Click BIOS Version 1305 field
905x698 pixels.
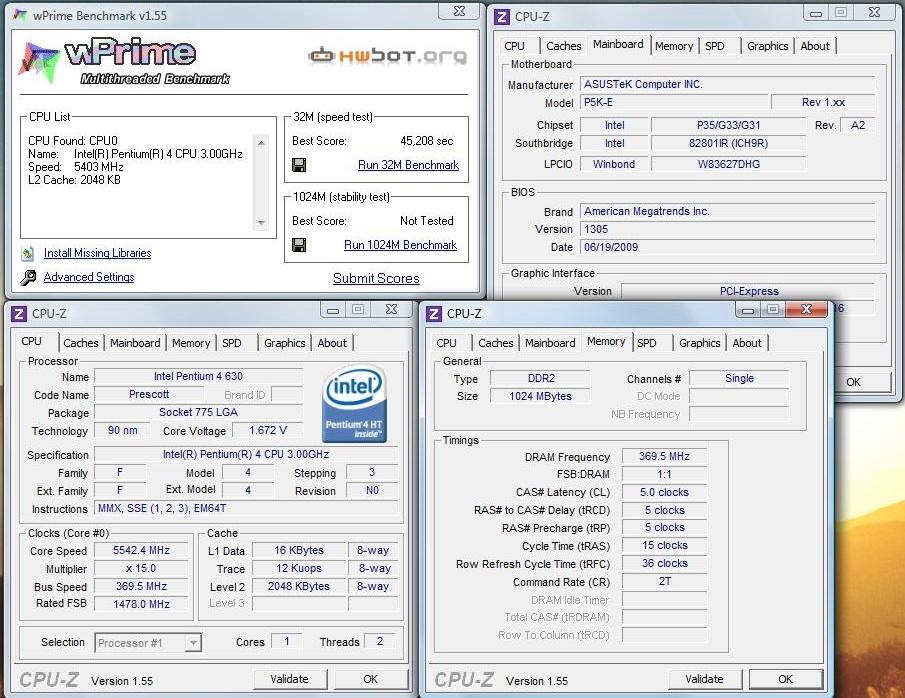click(x=727, y=229)
